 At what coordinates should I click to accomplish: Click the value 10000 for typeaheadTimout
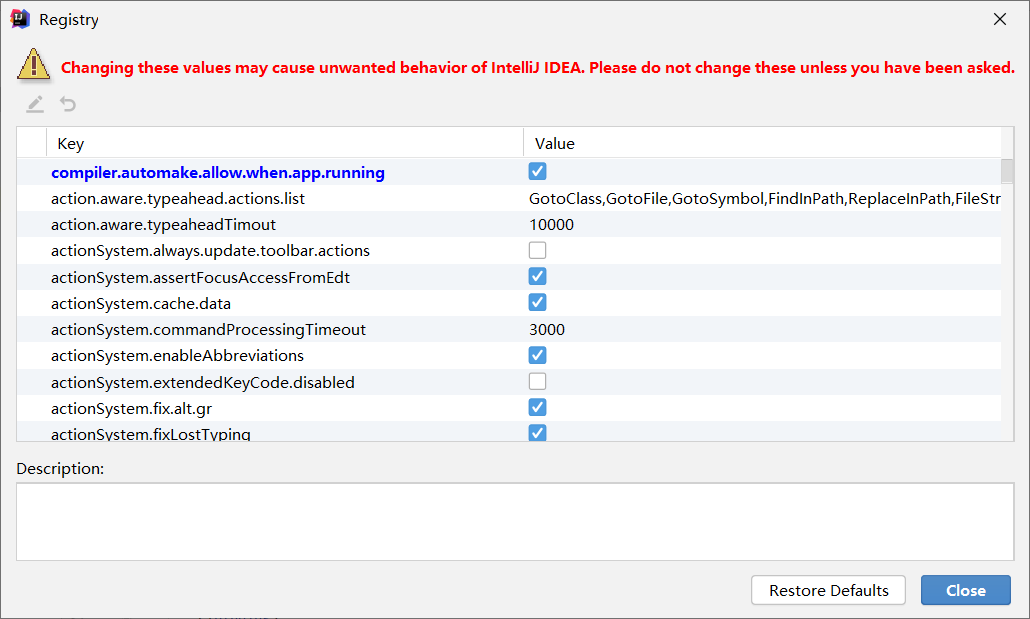pos(551,225)
